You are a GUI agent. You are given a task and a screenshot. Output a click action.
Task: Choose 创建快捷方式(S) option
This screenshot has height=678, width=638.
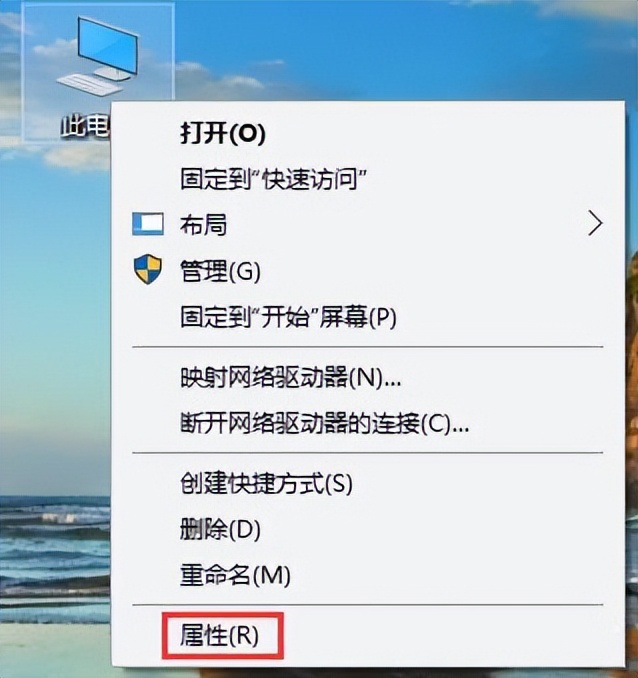coord(266,483)
